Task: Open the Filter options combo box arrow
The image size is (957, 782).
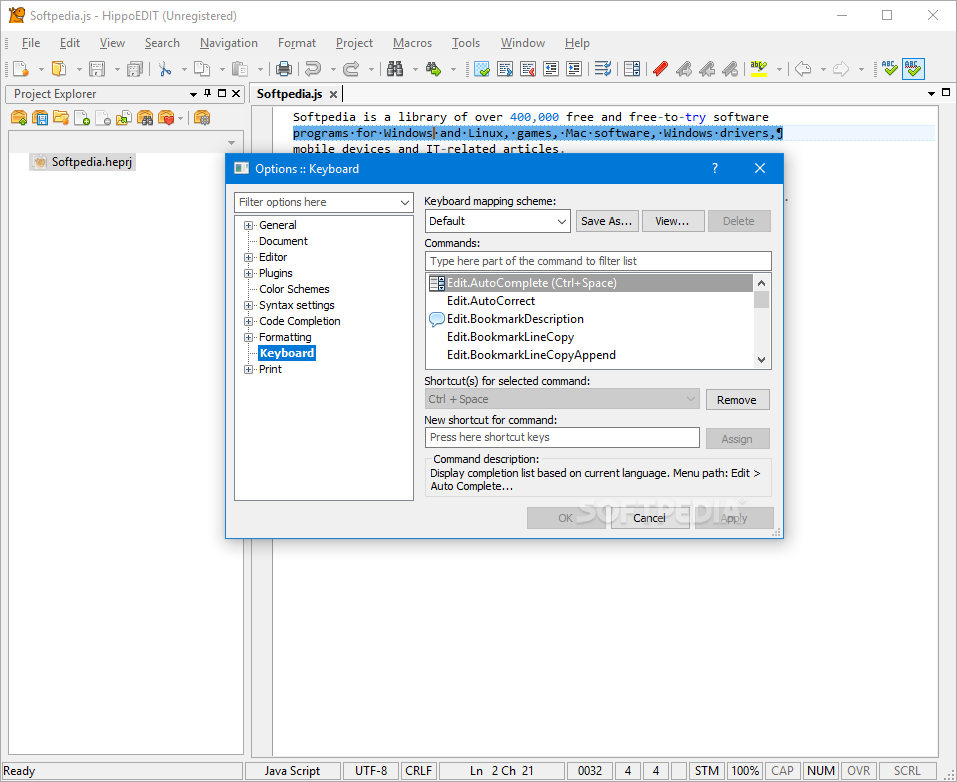Action: (x=405, y=203)
